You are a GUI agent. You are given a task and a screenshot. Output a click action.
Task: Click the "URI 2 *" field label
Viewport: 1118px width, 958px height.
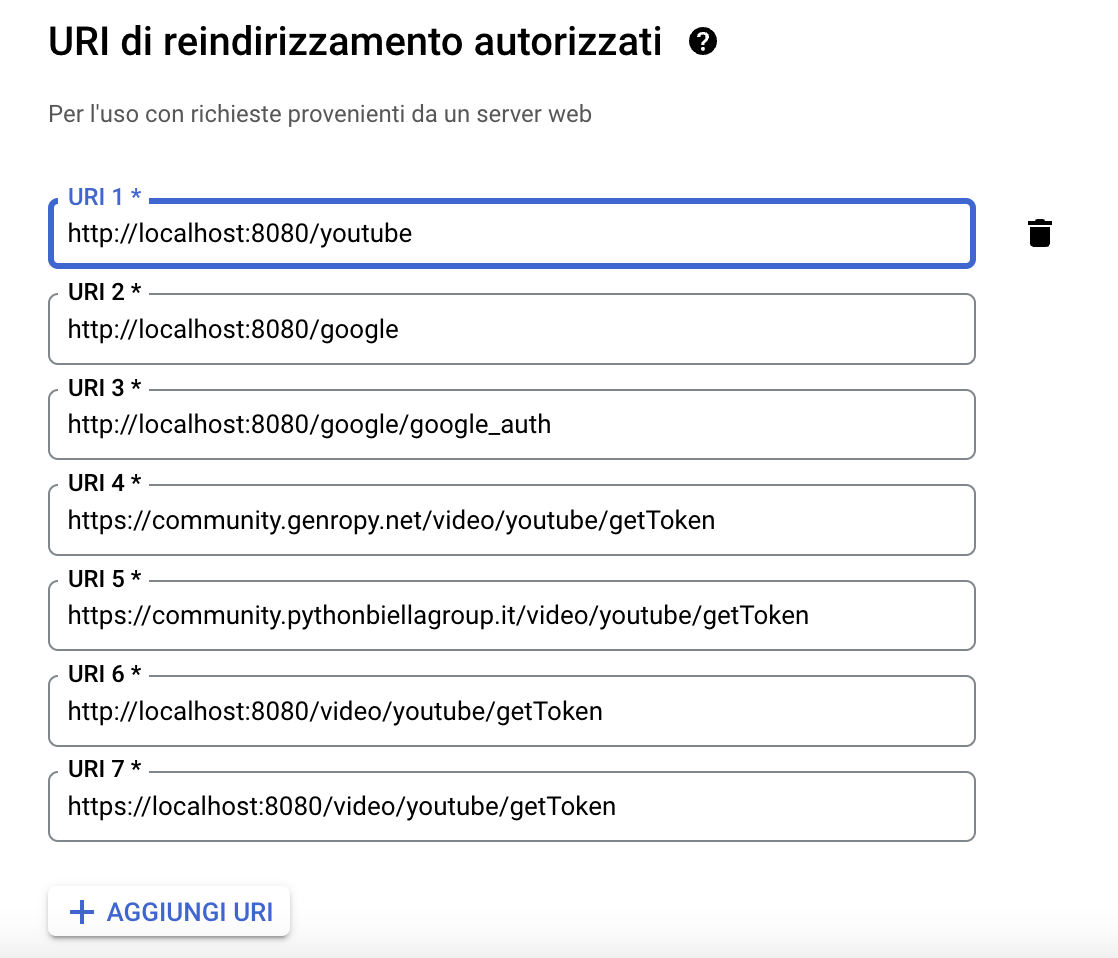105,292
